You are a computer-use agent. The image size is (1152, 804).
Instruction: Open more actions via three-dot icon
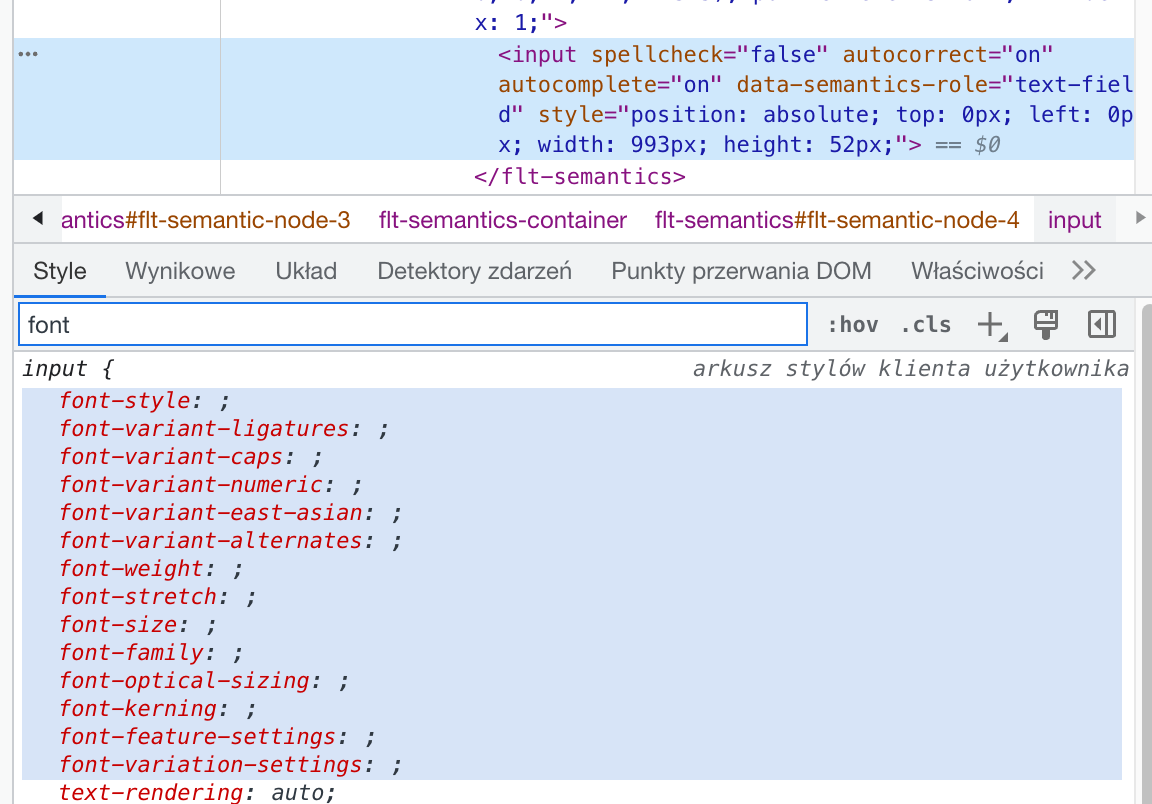tap(28, 53)
